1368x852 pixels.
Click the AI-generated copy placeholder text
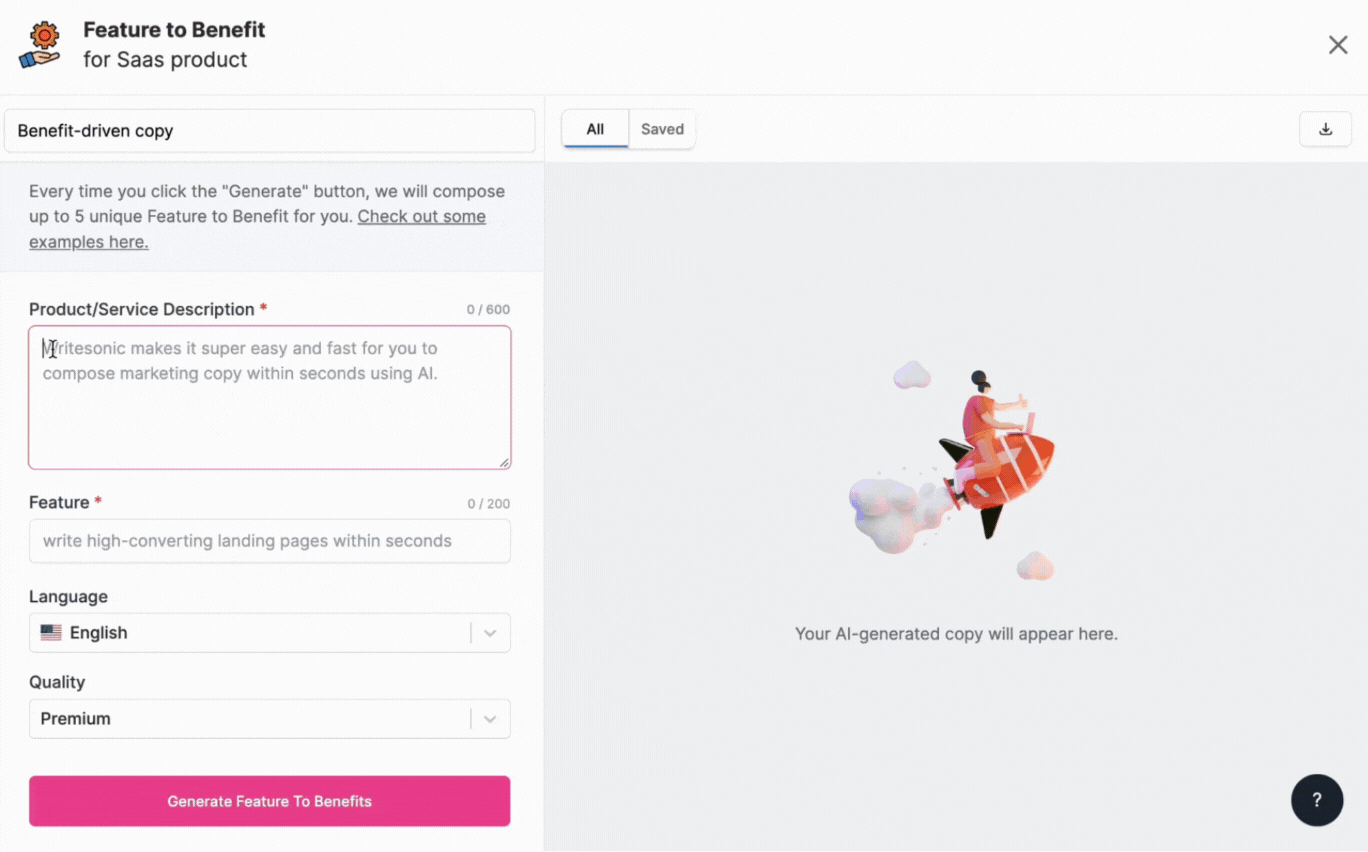tap(956, 633)
